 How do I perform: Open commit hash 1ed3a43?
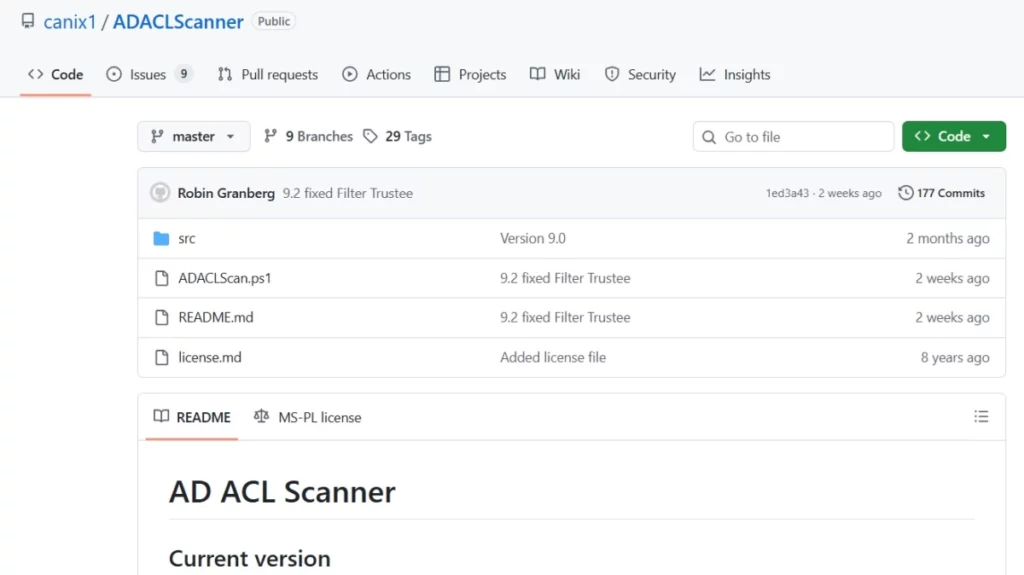point(787,193)
